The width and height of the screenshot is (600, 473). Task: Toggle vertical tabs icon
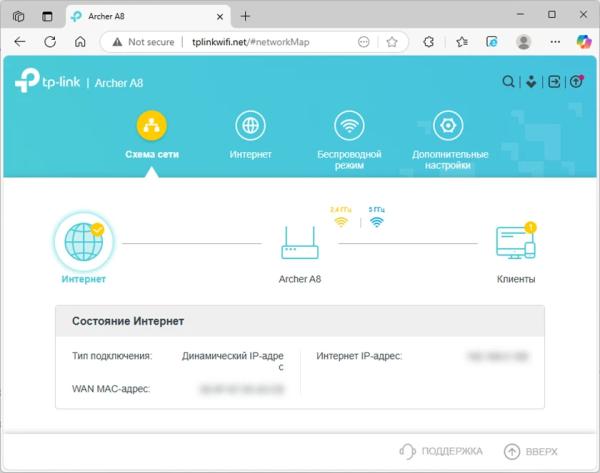[x=47, y=16]
